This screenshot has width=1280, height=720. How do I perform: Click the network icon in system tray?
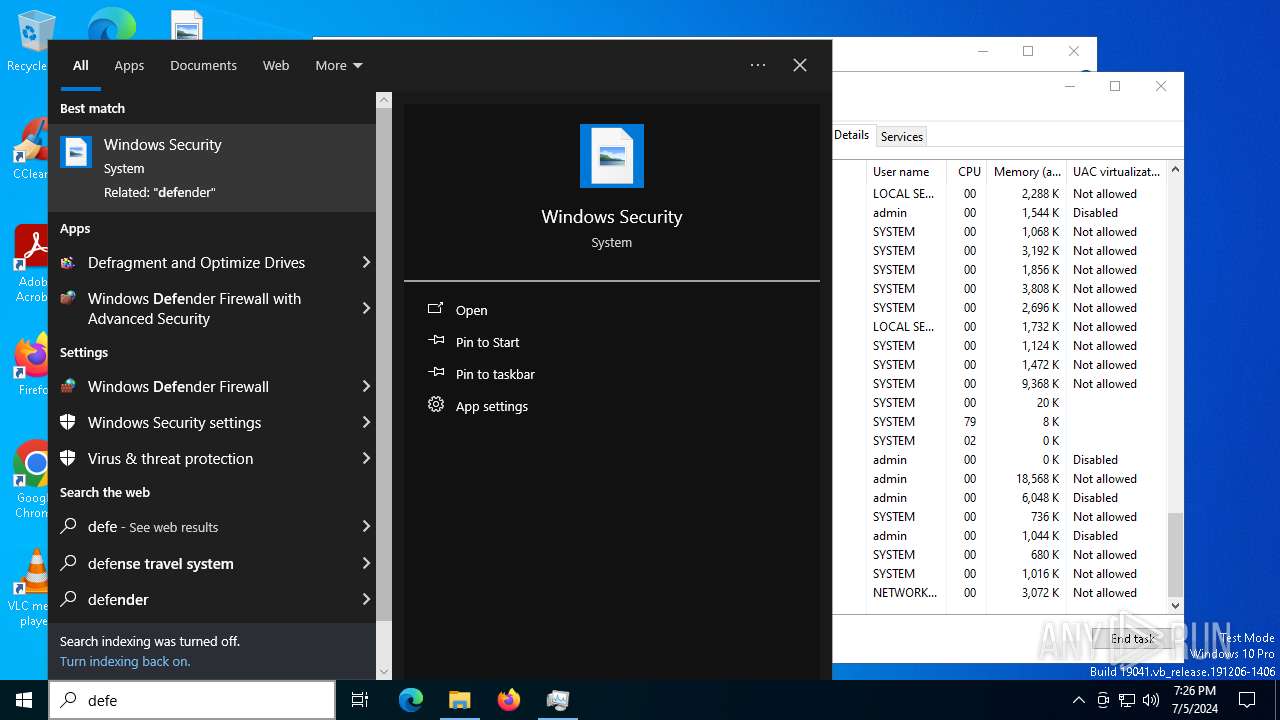1126,700
